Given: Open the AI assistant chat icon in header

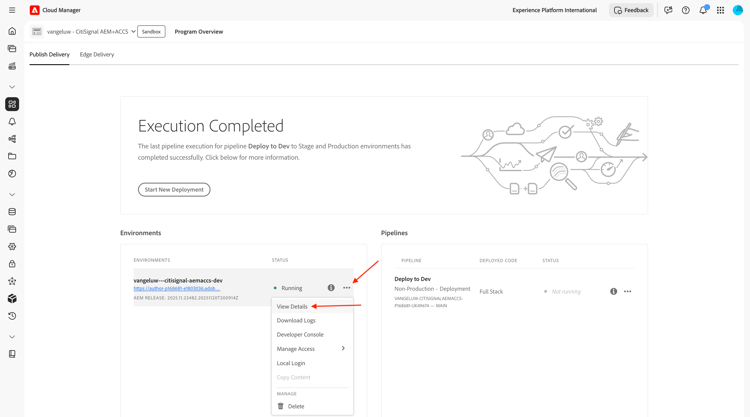Looking at the screenshot, I should click(x=668, y=10).
